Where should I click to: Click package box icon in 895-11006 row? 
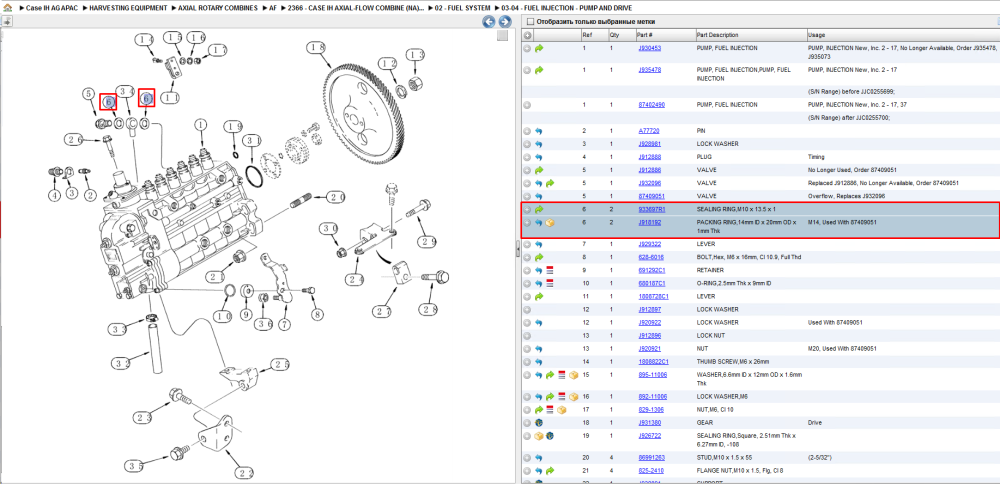573,375
